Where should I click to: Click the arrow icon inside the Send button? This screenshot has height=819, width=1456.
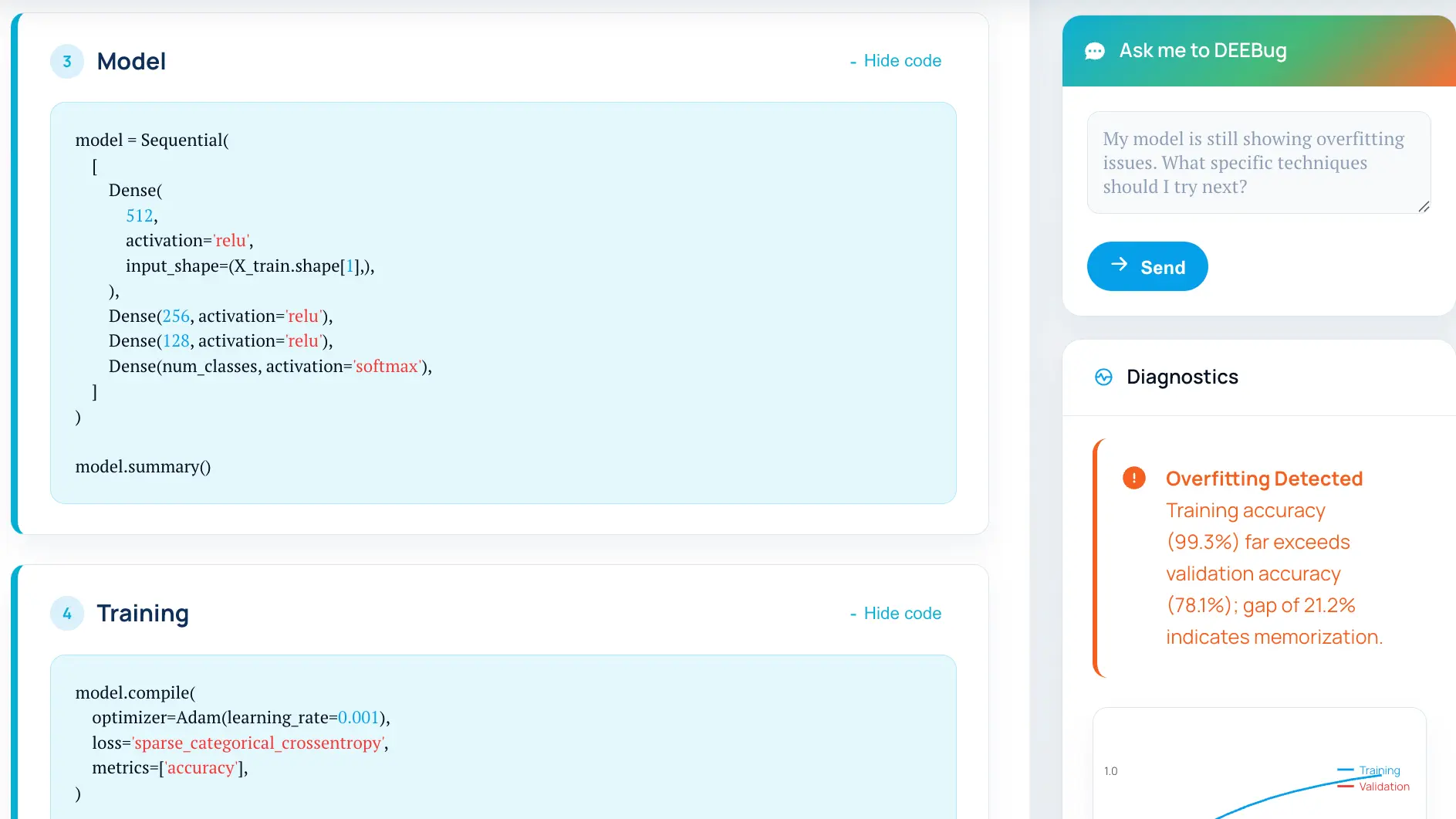coord(1119,265)
